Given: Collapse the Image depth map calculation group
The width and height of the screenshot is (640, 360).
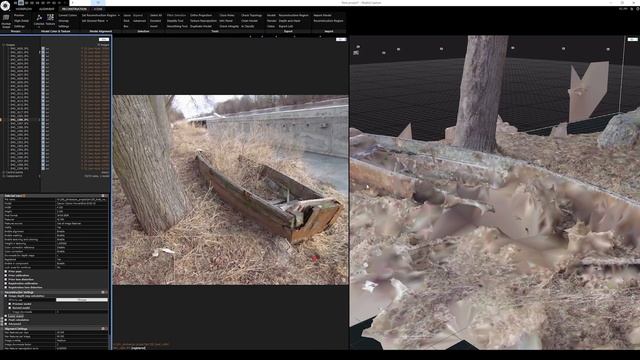Looking at the screenshot, I should [6, 296].
